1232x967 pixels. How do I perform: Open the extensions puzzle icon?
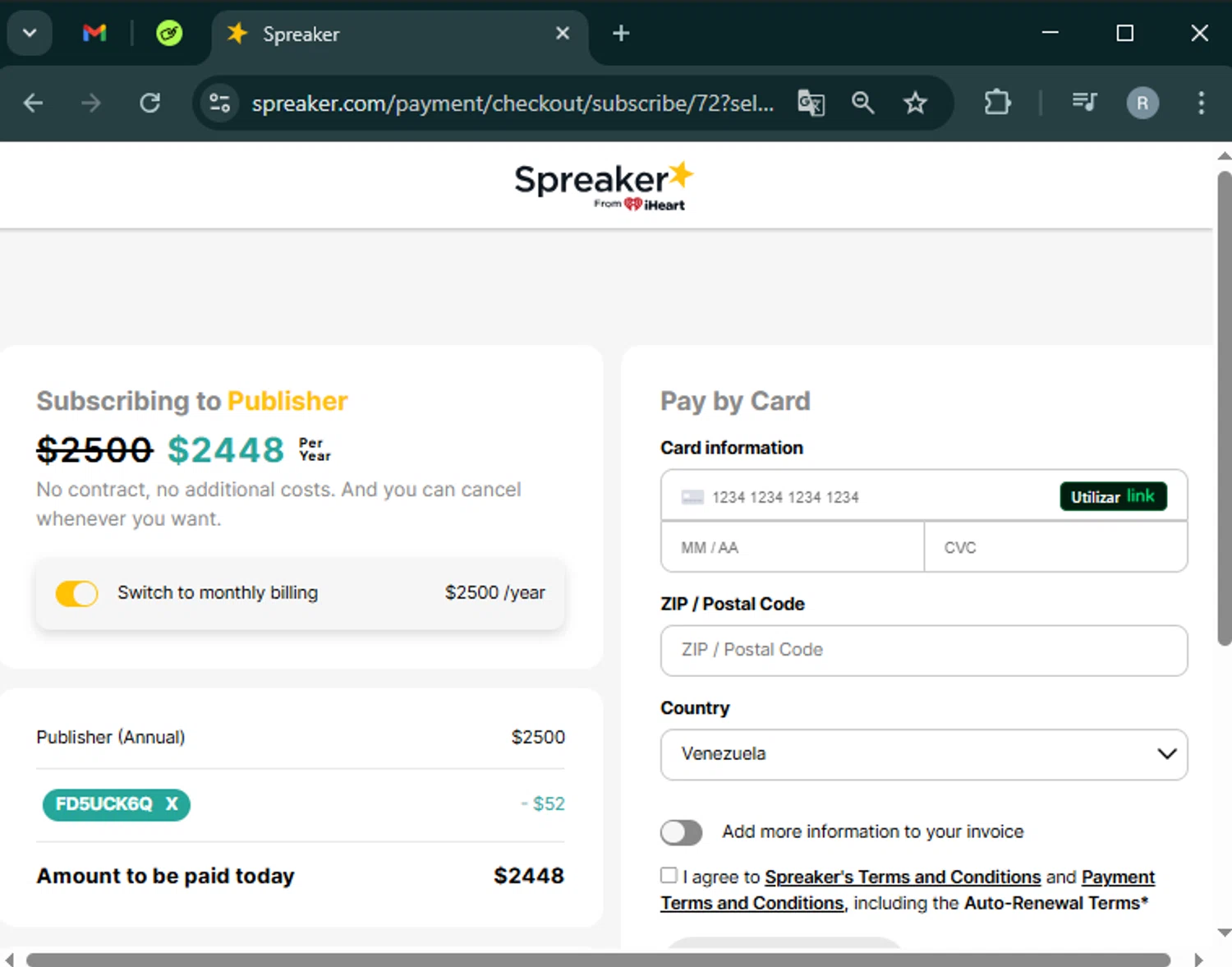pos(997,103)
